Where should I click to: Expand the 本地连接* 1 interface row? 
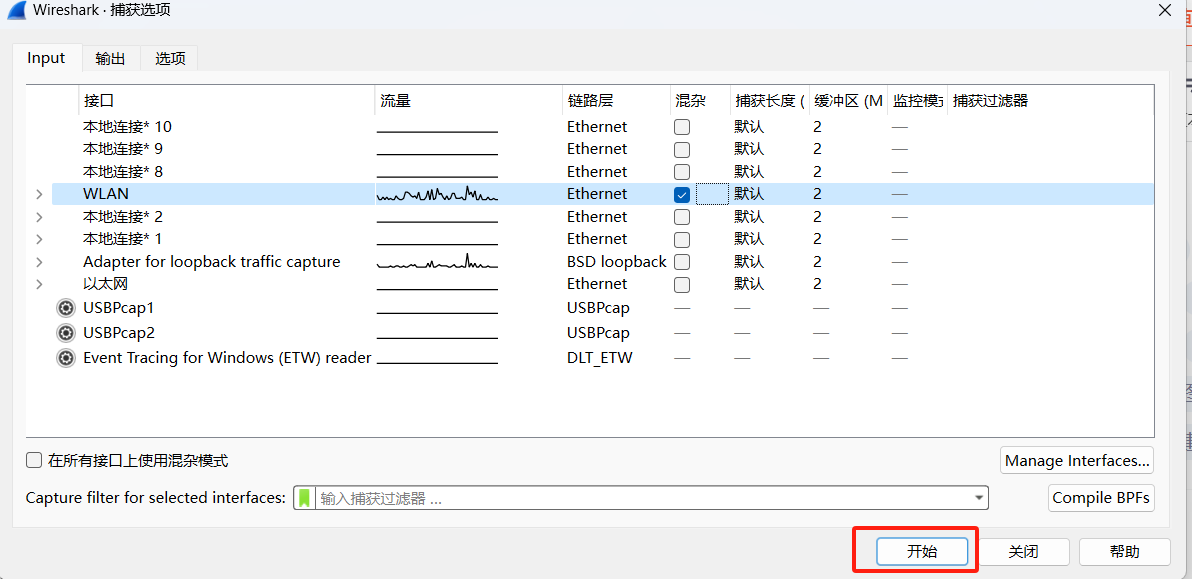coord(39,239)
